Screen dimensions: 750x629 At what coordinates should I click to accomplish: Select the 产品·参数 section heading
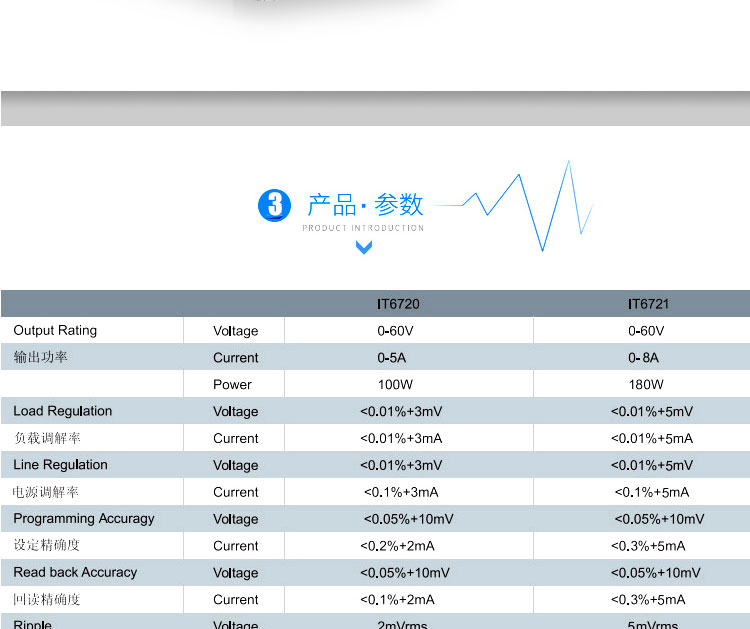coord(365,205)
